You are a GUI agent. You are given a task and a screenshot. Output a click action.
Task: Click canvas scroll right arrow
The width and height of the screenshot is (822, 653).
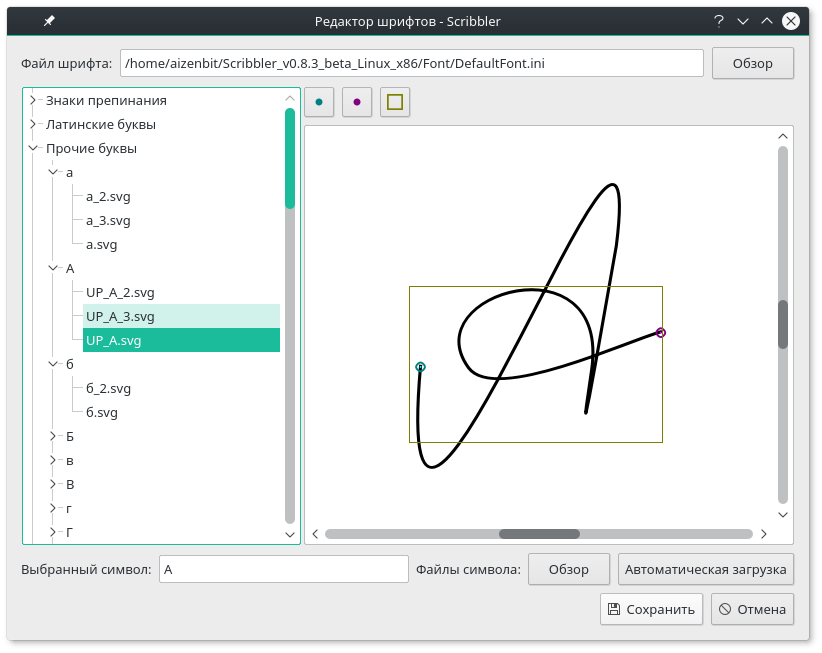764,534
